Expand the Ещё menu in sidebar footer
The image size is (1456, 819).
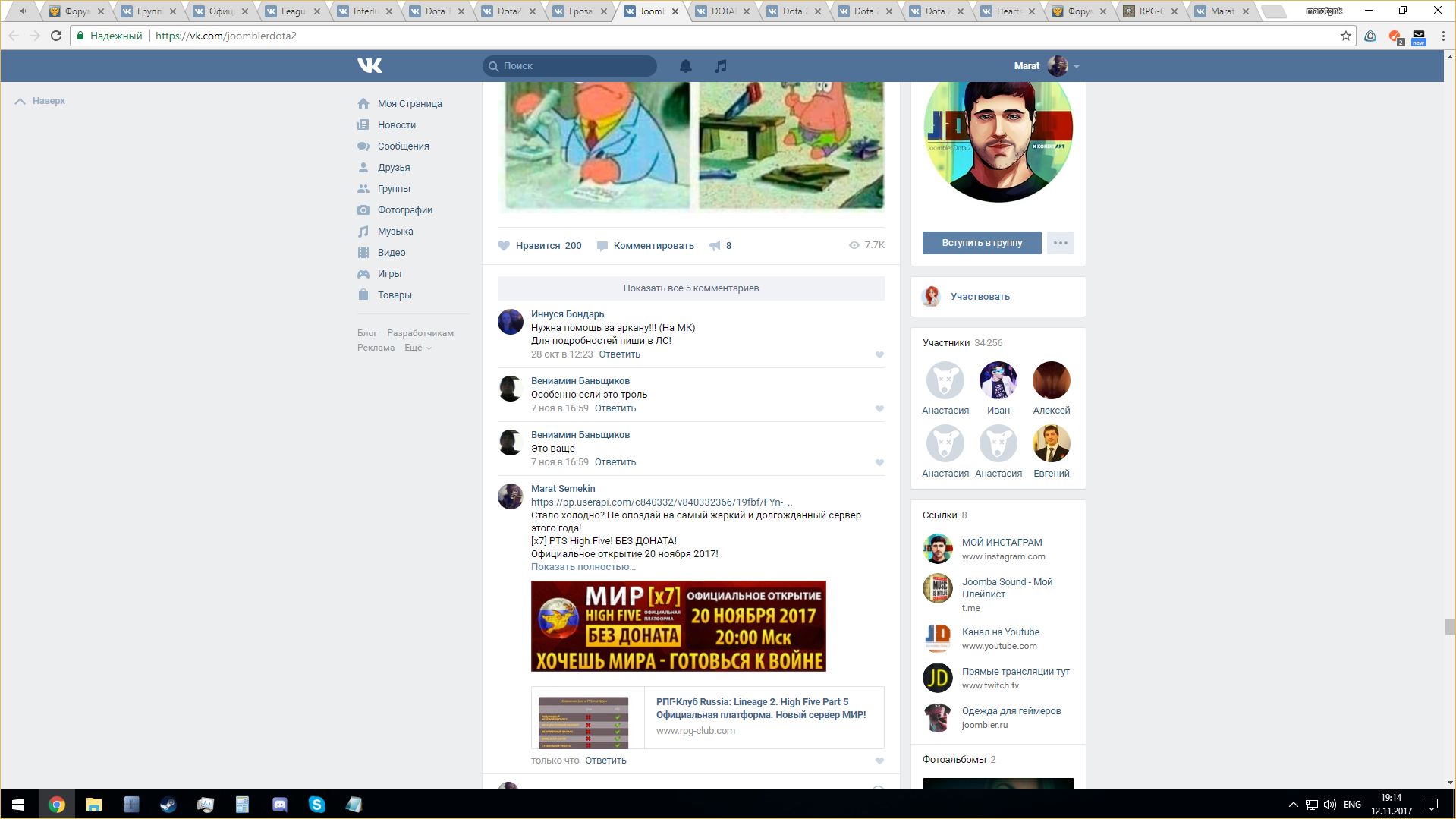[x=417, y=348]
